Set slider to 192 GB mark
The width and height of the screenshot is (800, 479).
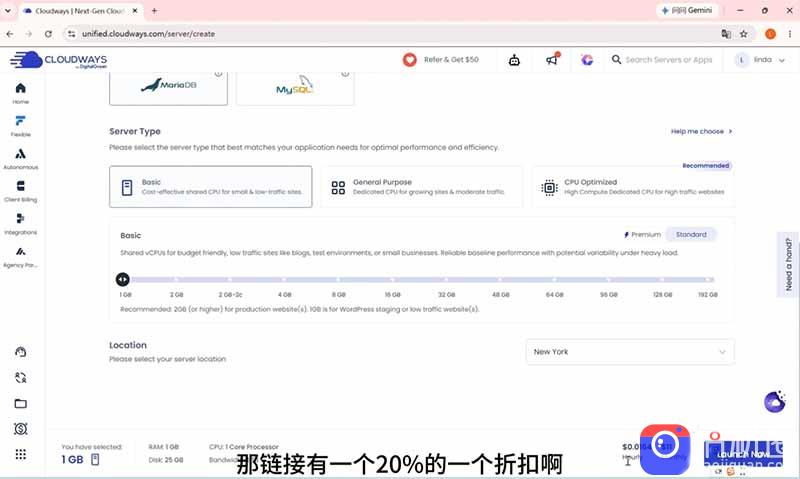coord(708,280)
